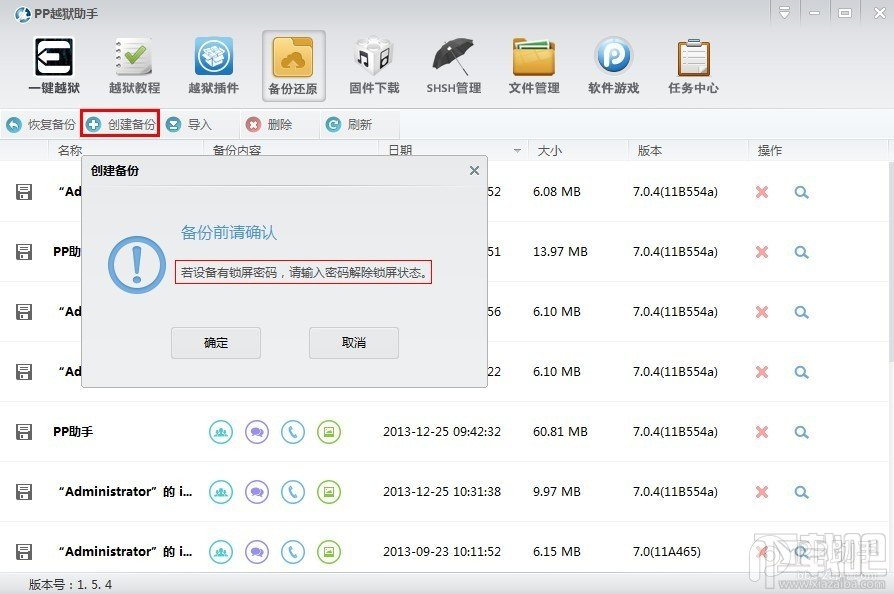Screen dimensions: 894x594
Task: Open the magnifier to inspect the PP助手 backup
Action: (801, 431)
